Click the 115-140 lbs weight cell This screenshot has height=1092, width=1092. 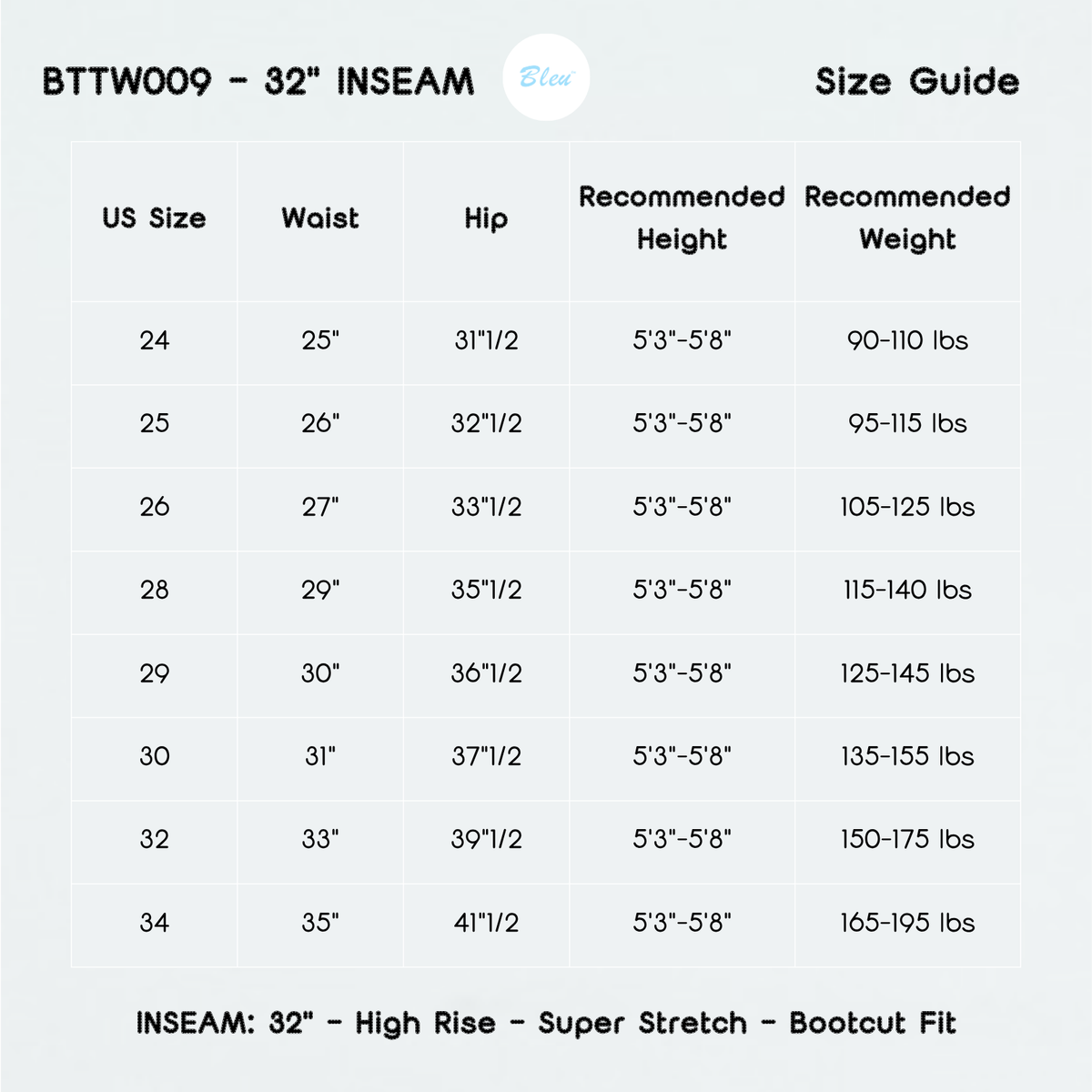[907, 590]
